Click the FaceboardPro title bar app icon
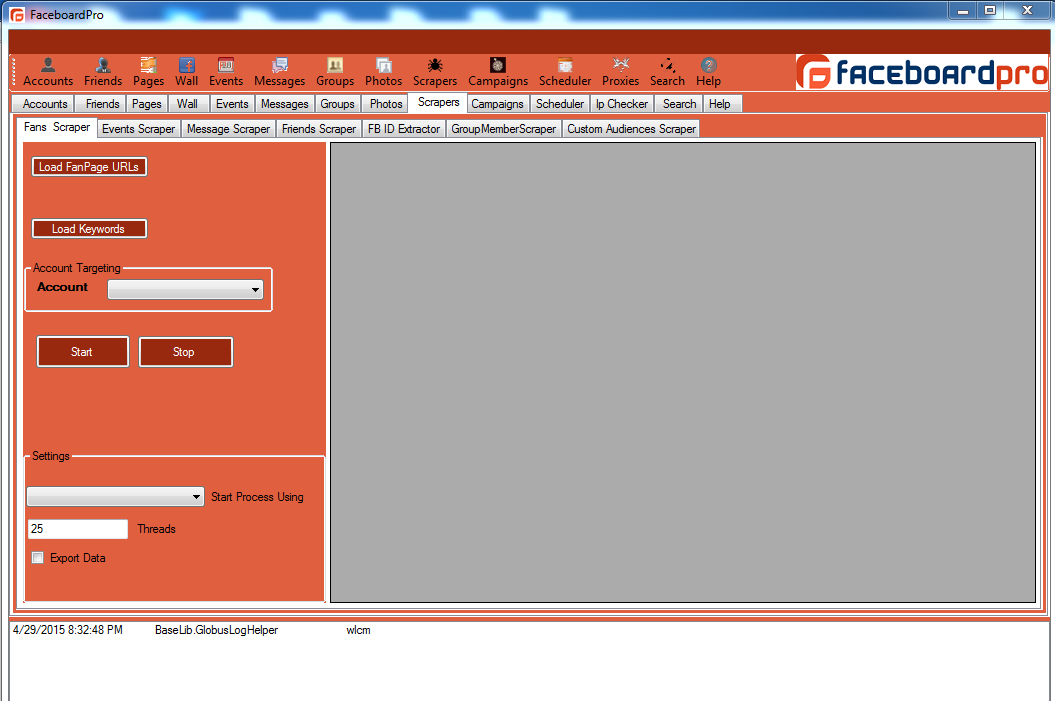 pos(17,15)
